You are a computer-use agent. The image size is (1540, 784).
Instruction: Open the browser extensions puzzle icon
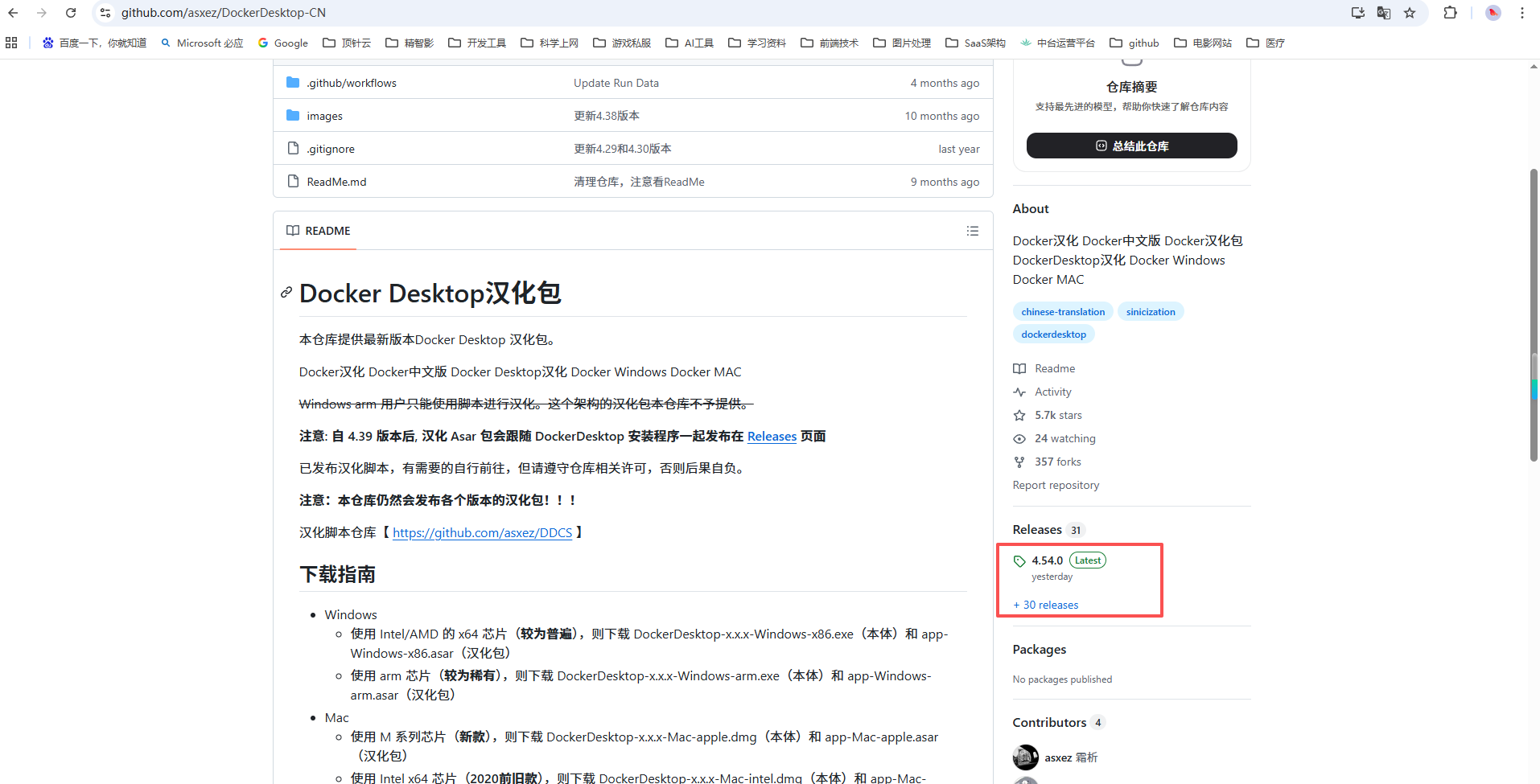point(1450,13)
